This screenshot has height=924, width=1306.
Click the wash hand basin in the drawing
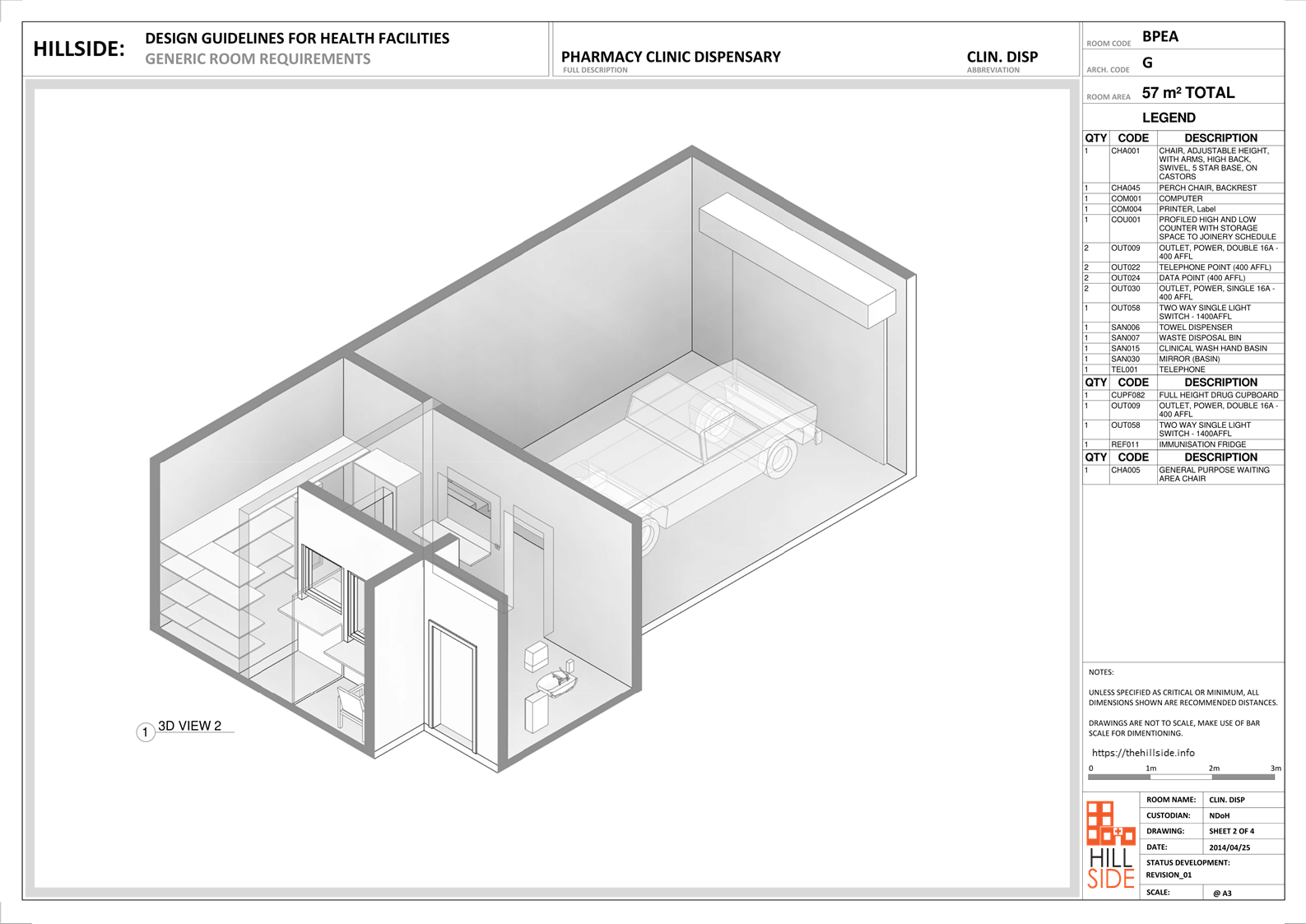click(558, 680)
